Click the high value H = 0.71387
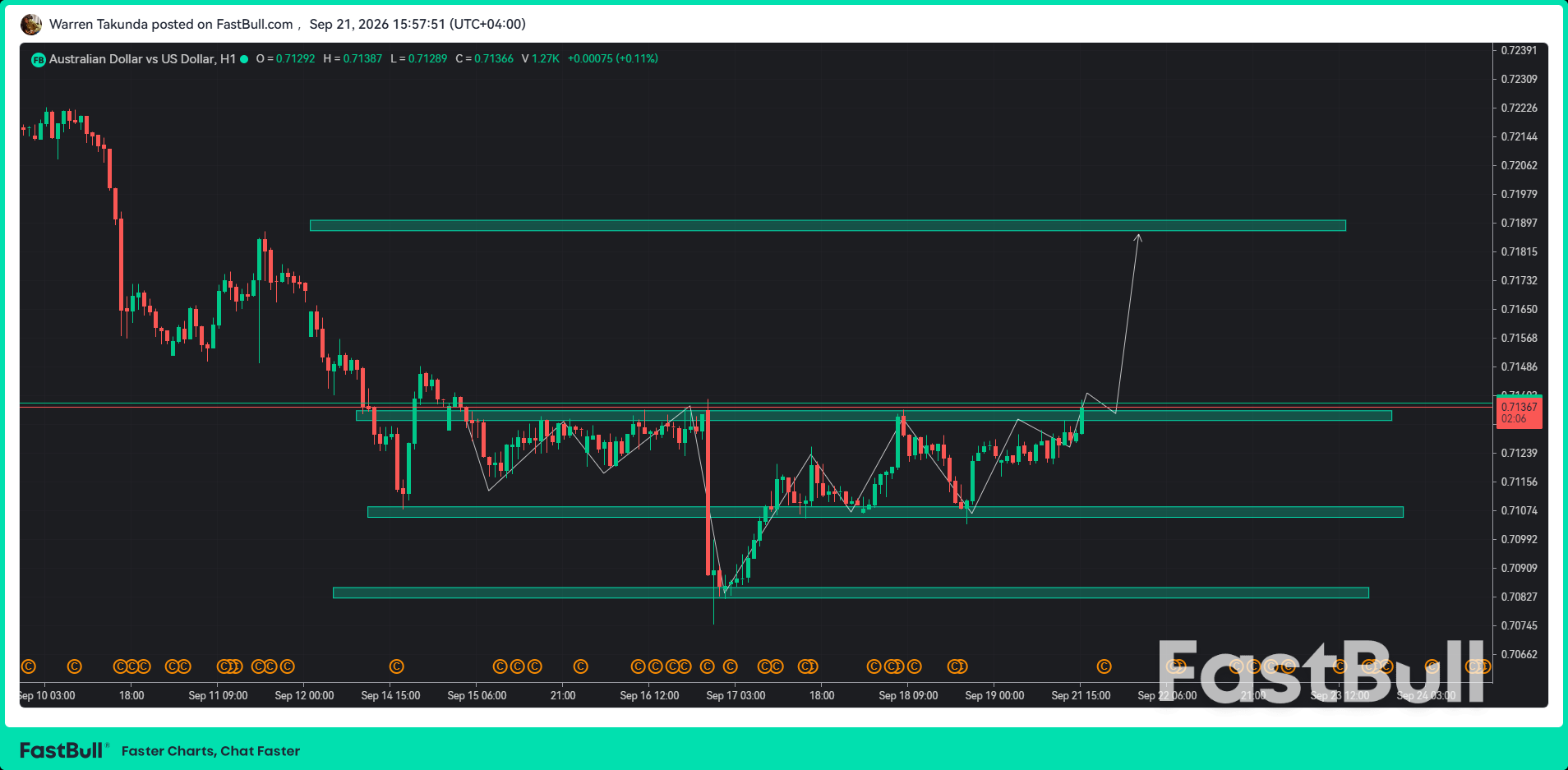The height and width of the screenshot is (770, 1568). tap(353, 59)
